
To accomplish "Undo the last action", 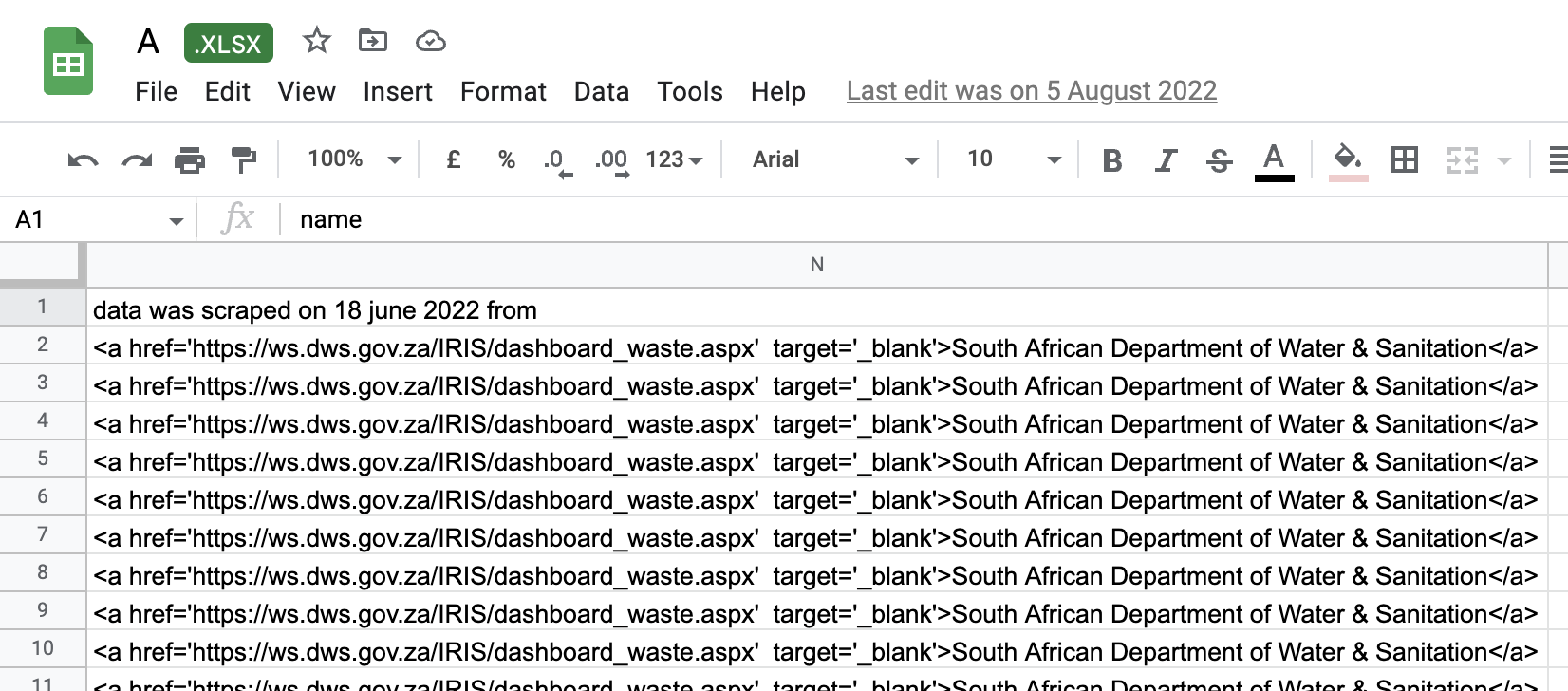I will (x=84, y=159).
